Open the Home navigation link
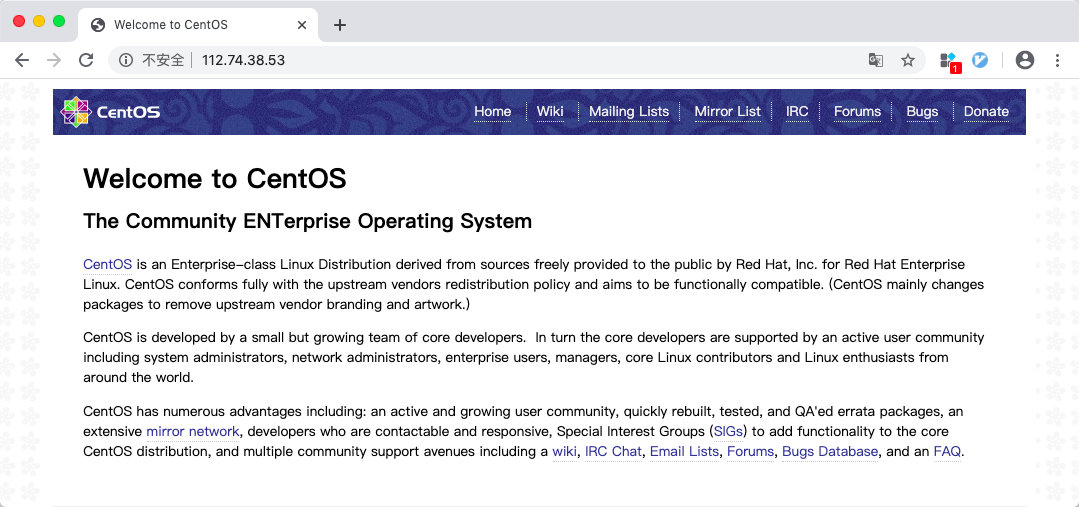 point(493,111)
